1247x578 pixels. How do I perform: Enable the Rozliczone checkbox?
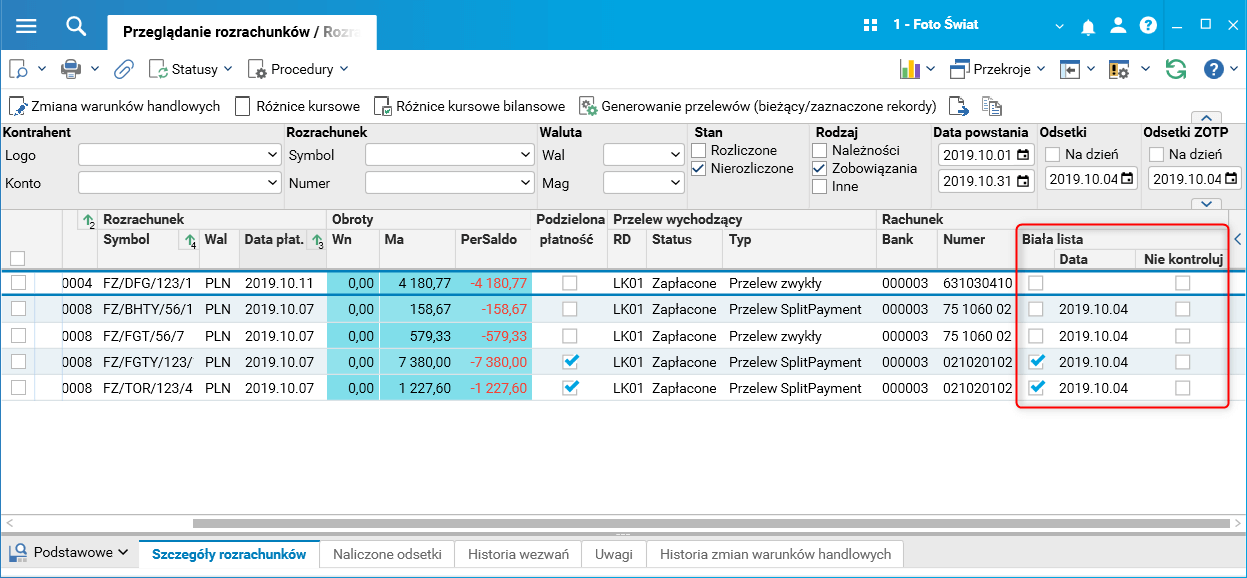coord(699,150)
